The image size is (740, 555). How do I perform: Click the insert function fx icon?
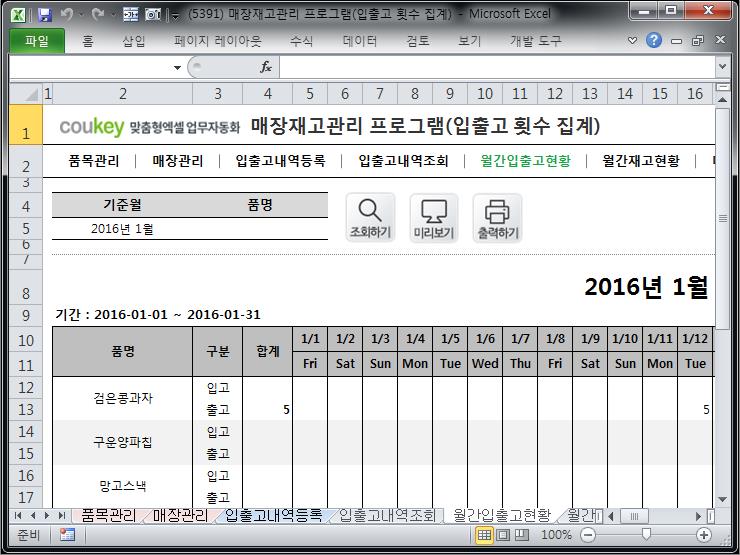pos(266,67)
